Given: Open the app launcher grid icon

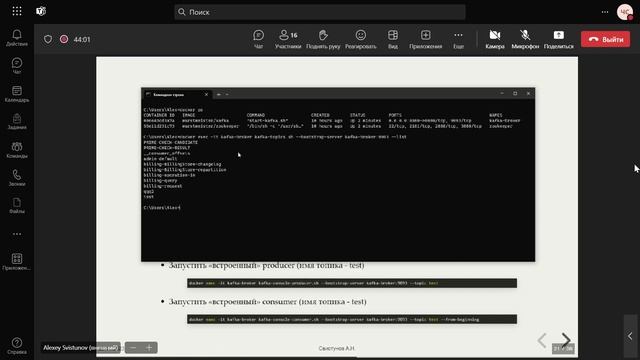Looking at the screenshot, I should point(17,11).
